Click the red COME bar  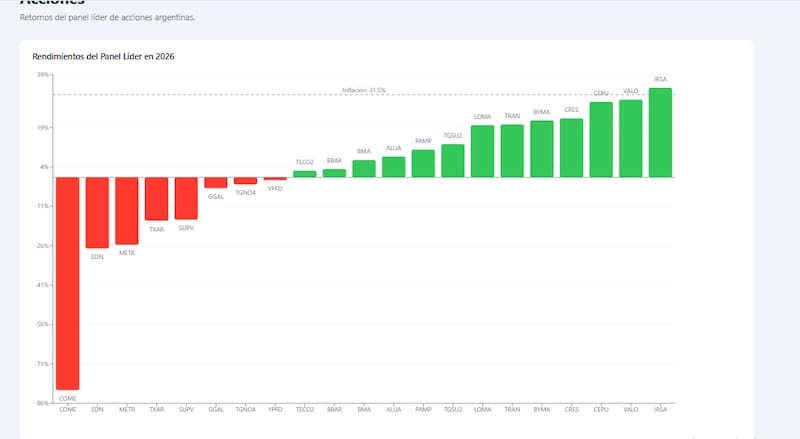(x=67, y=283)
